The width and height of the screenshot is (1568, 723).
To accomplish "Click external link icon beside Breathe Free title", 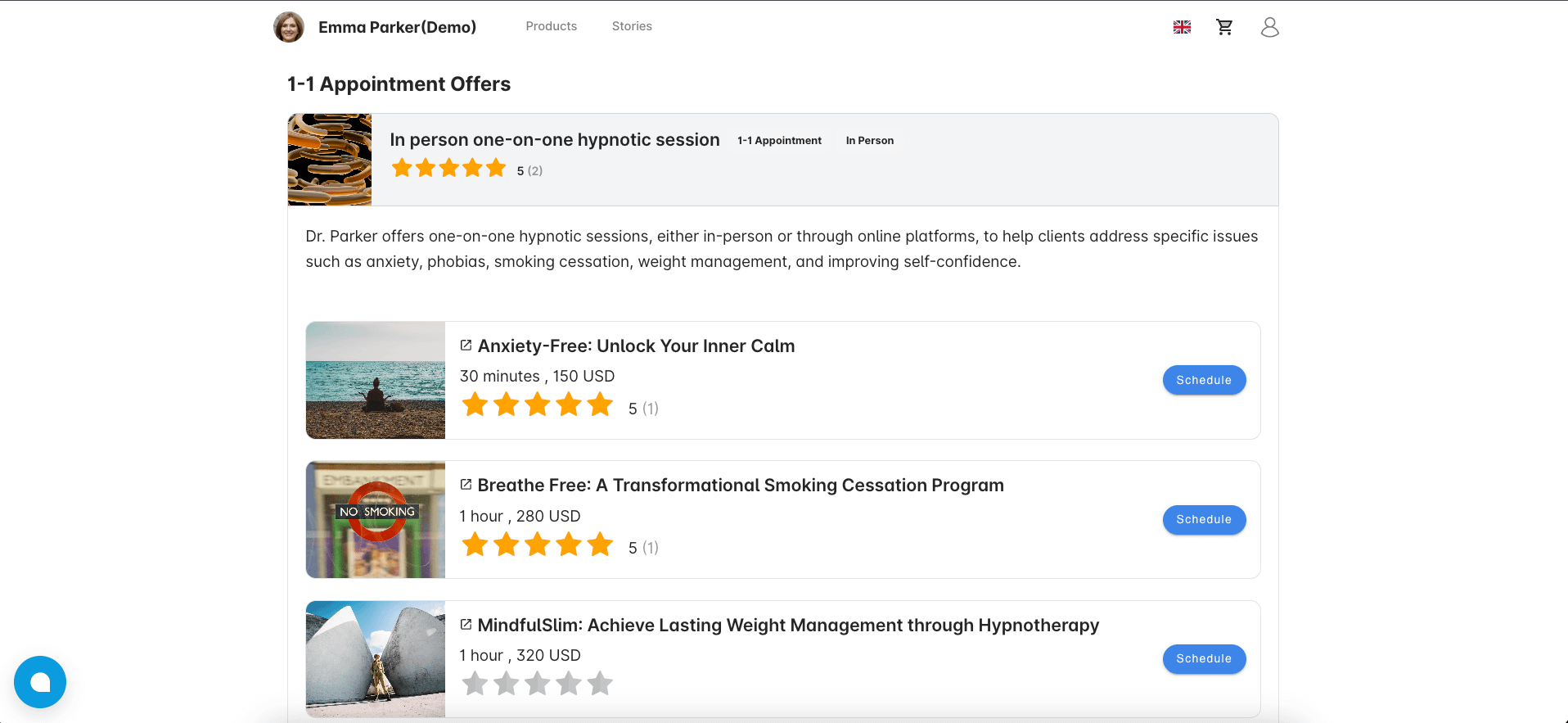I will coord(466,485).
